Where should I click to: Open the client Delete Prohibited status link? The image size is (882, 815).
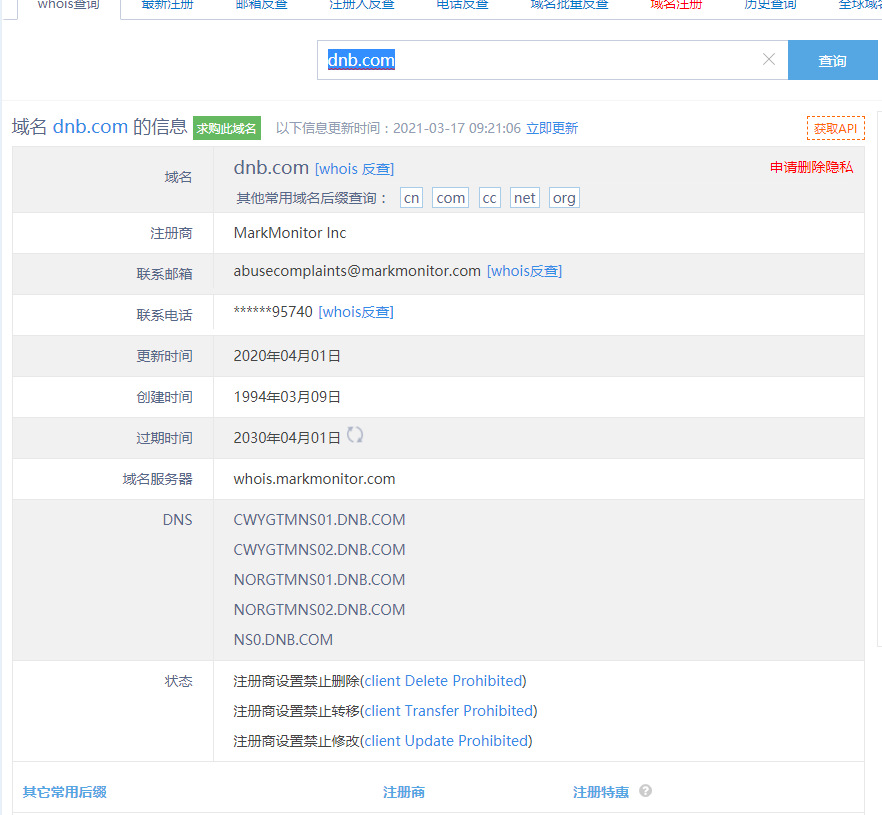coord(443,681)
